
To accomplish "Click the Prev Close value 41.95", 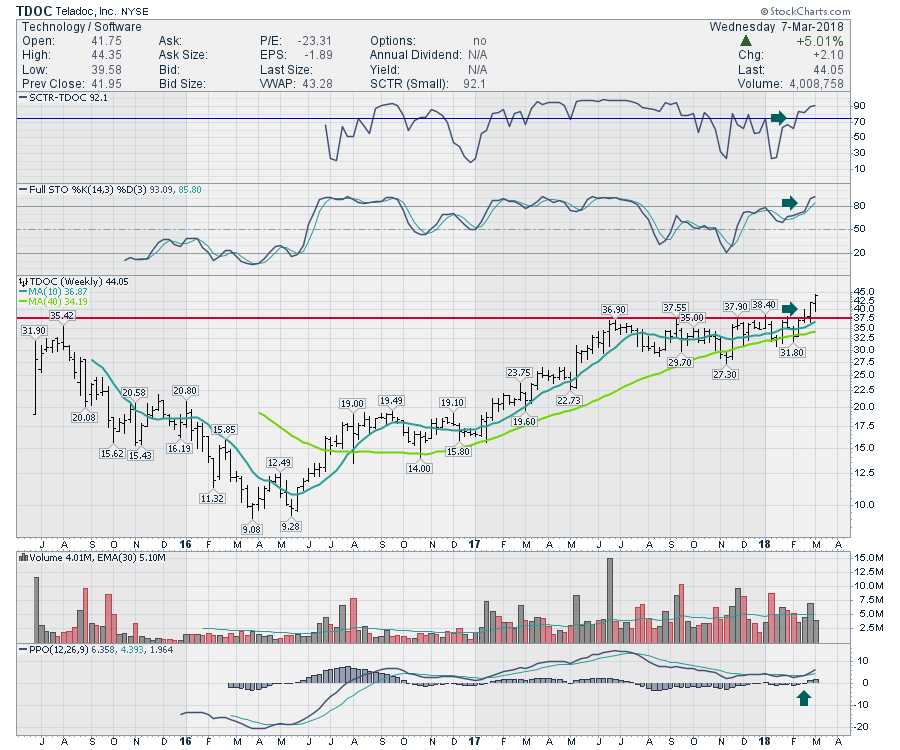I will (x=106, y=84).
